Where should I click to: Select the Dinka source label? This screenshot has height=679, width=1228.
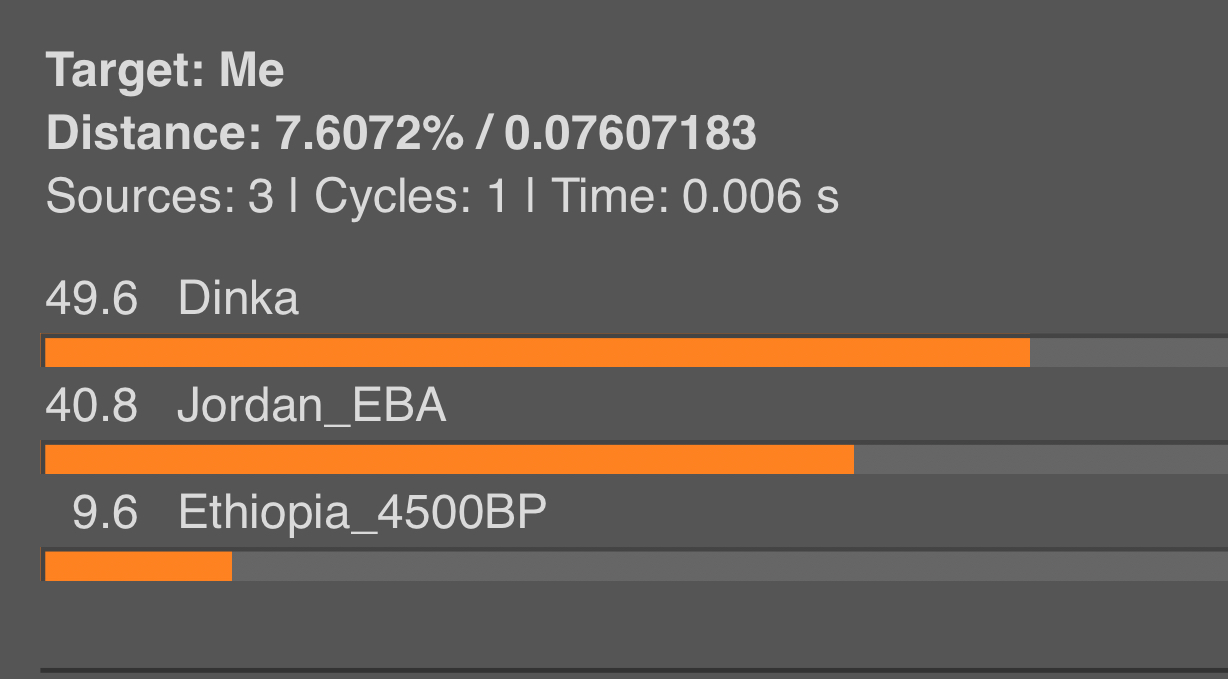[238, 299]
